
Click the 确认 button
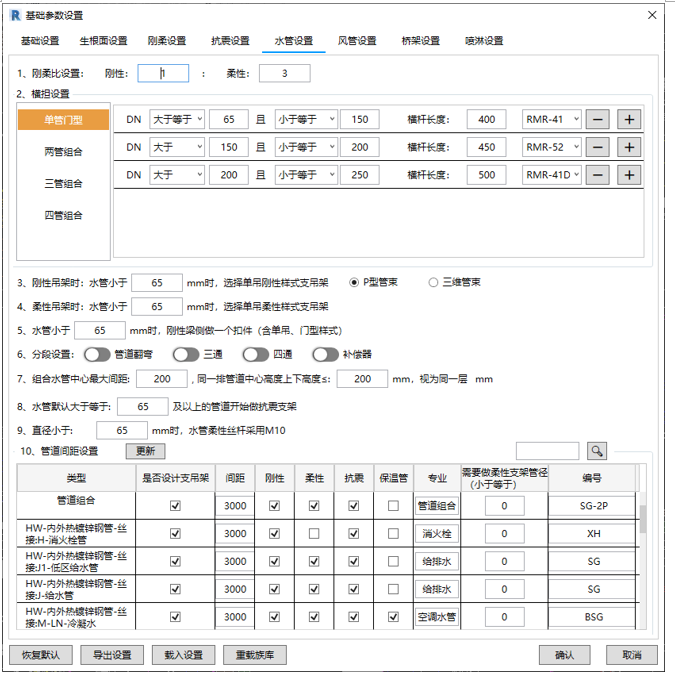pos(565,655)
